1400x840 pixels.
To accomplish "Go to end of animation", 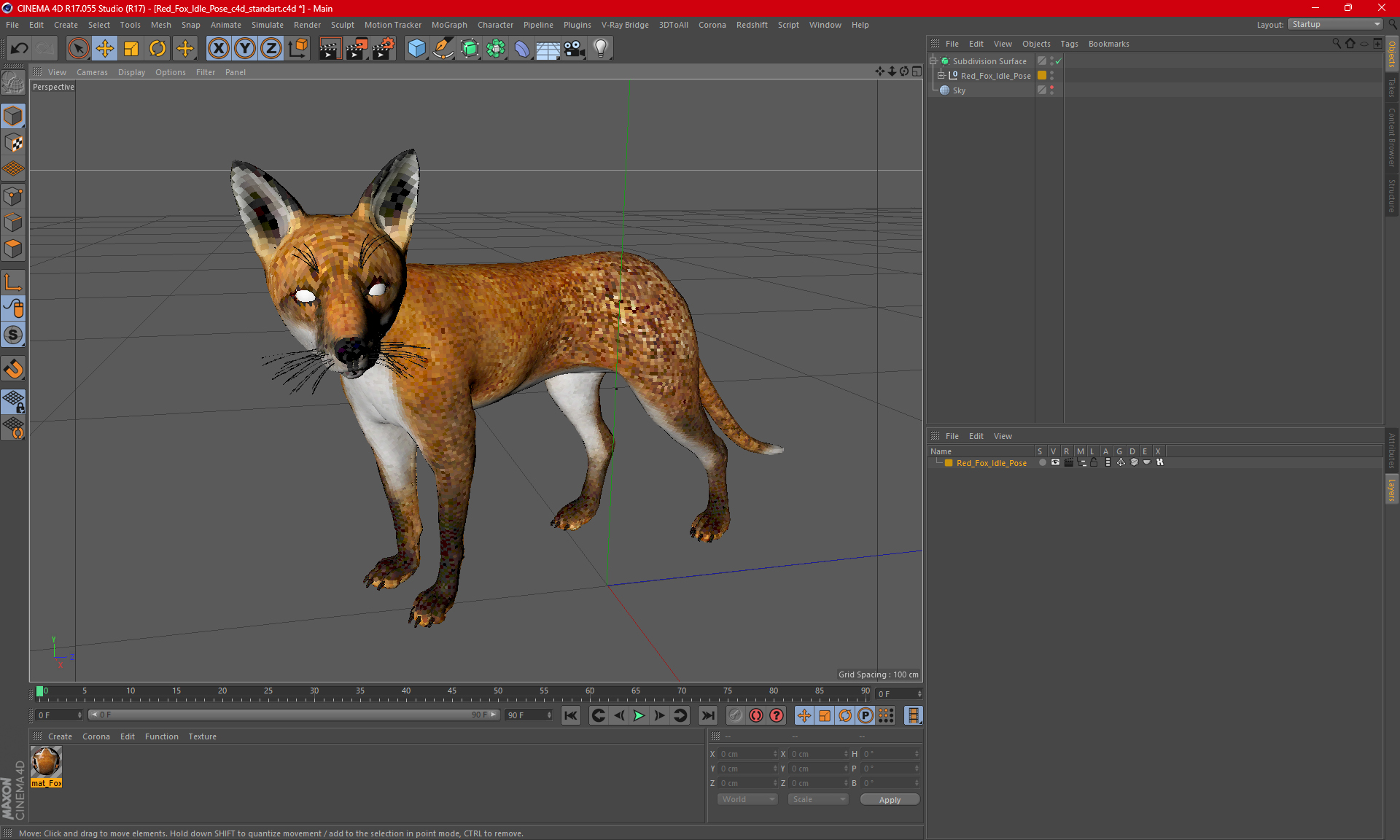I will pyautogui.click(x=707, y=716).
